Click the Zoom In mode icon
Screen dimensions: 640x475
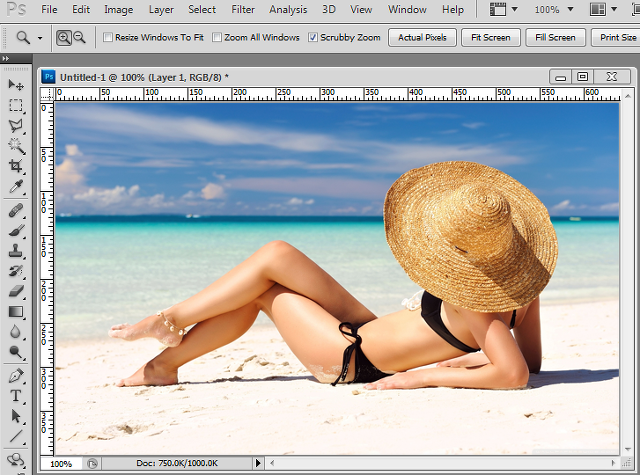(x=64, y=38)
